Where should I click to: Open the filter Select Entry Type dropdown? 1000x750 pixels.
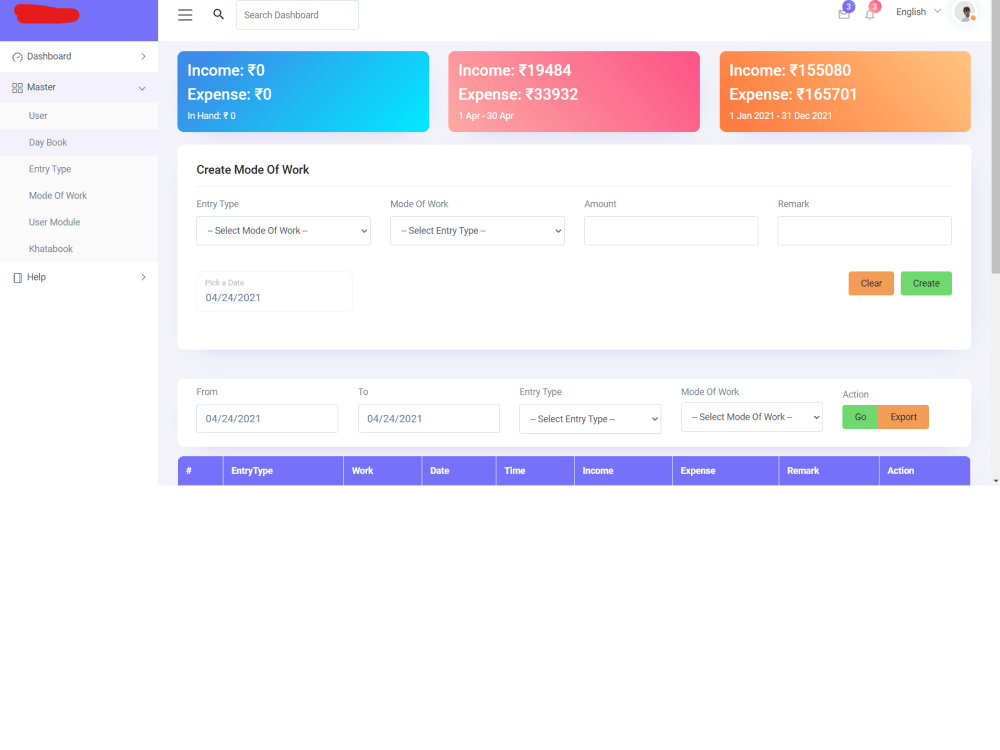point(590,419)
